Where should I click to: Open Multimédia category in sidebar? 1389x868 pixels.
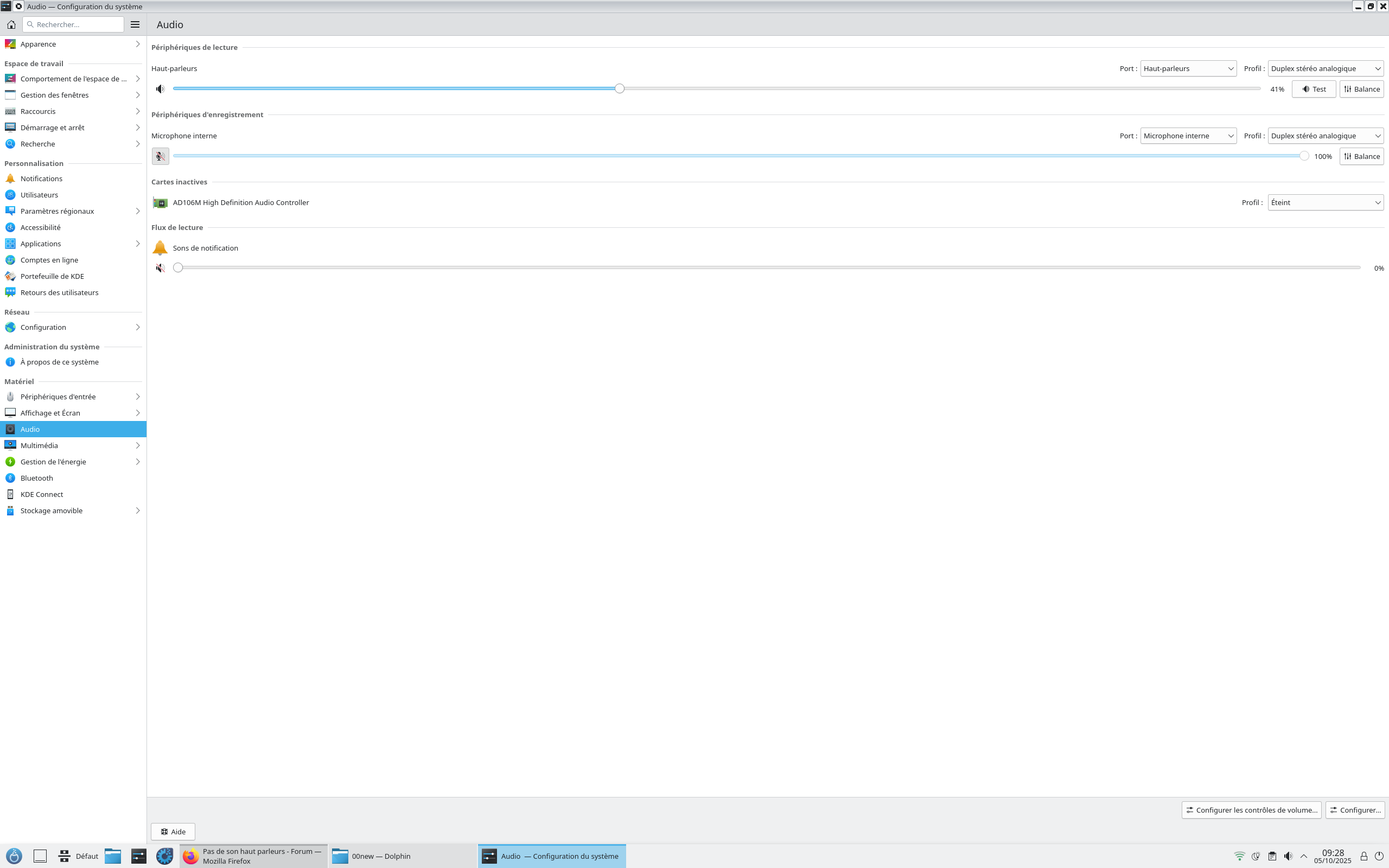39,445
